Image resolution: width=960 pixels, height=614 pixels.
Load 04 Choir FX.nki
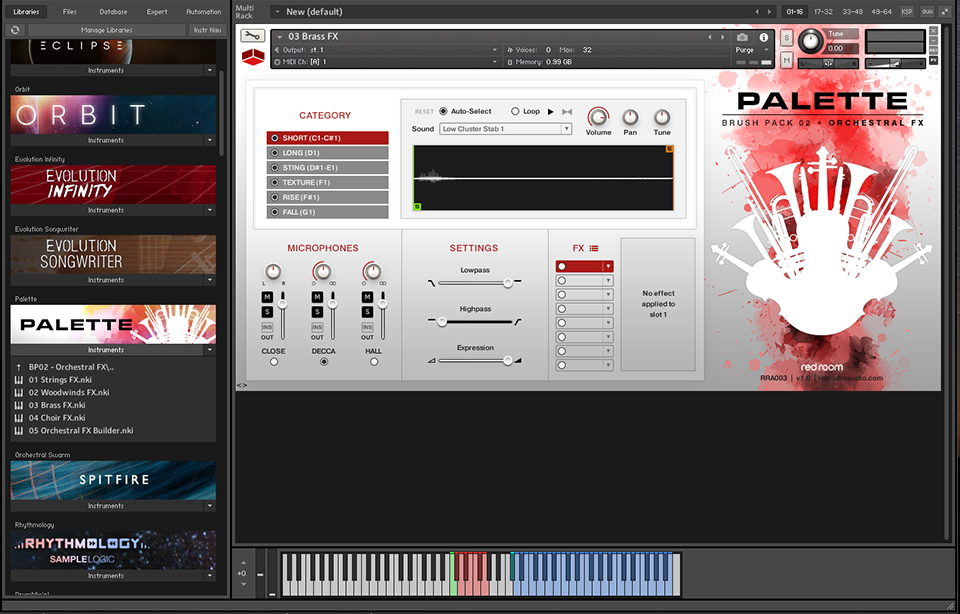pos(57,417)
